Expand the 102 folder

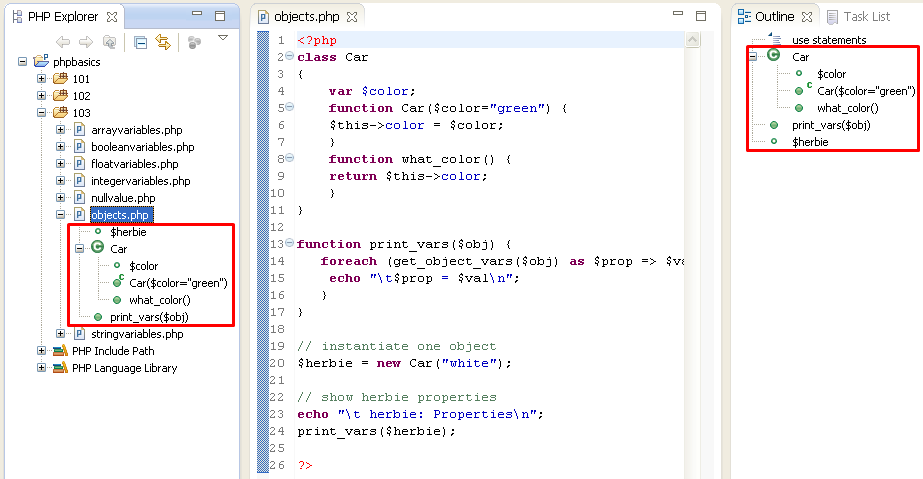[x=41, y=95]
